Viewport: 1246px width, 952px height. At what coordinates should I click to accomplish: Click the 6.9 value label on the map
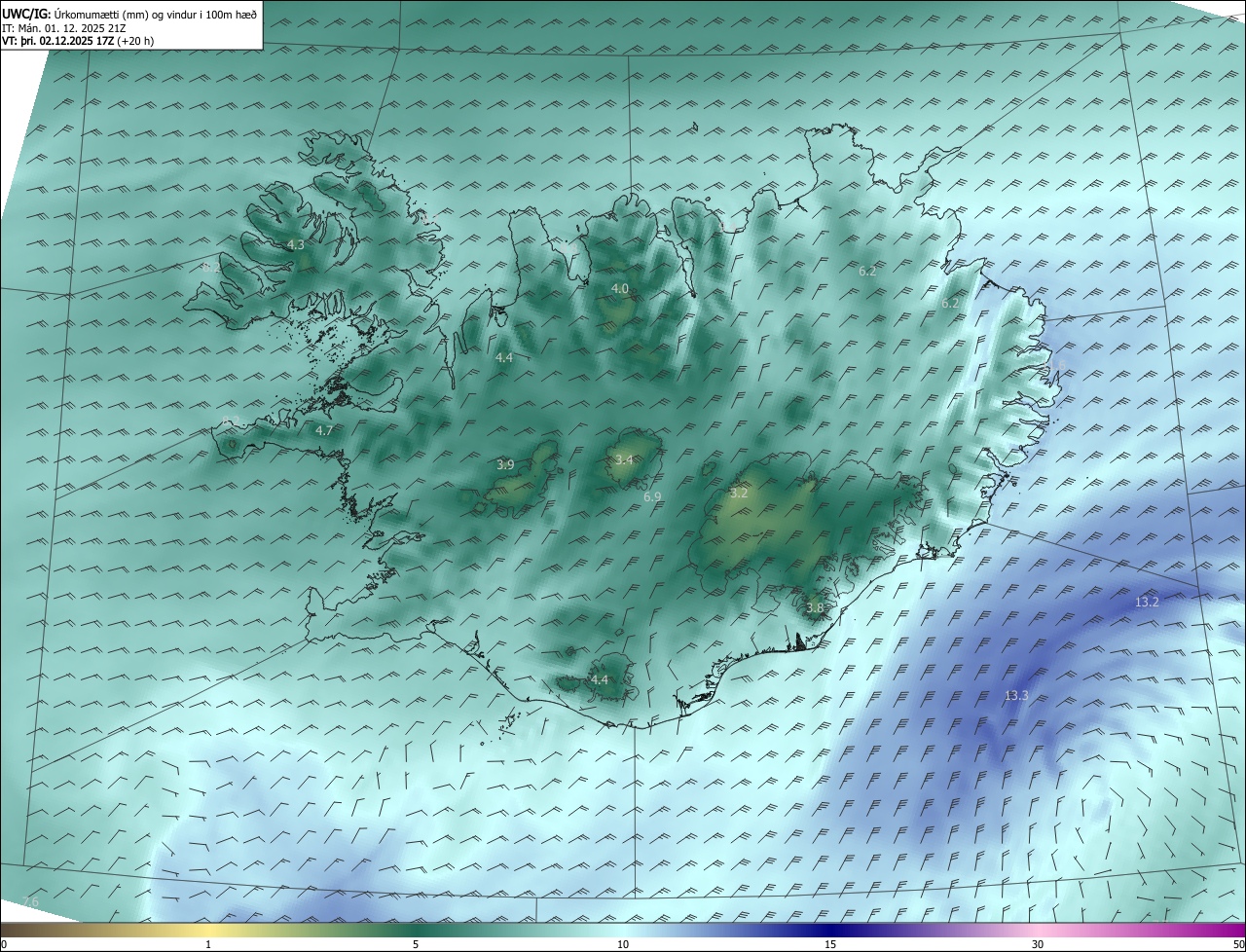(x=652, y=497)
